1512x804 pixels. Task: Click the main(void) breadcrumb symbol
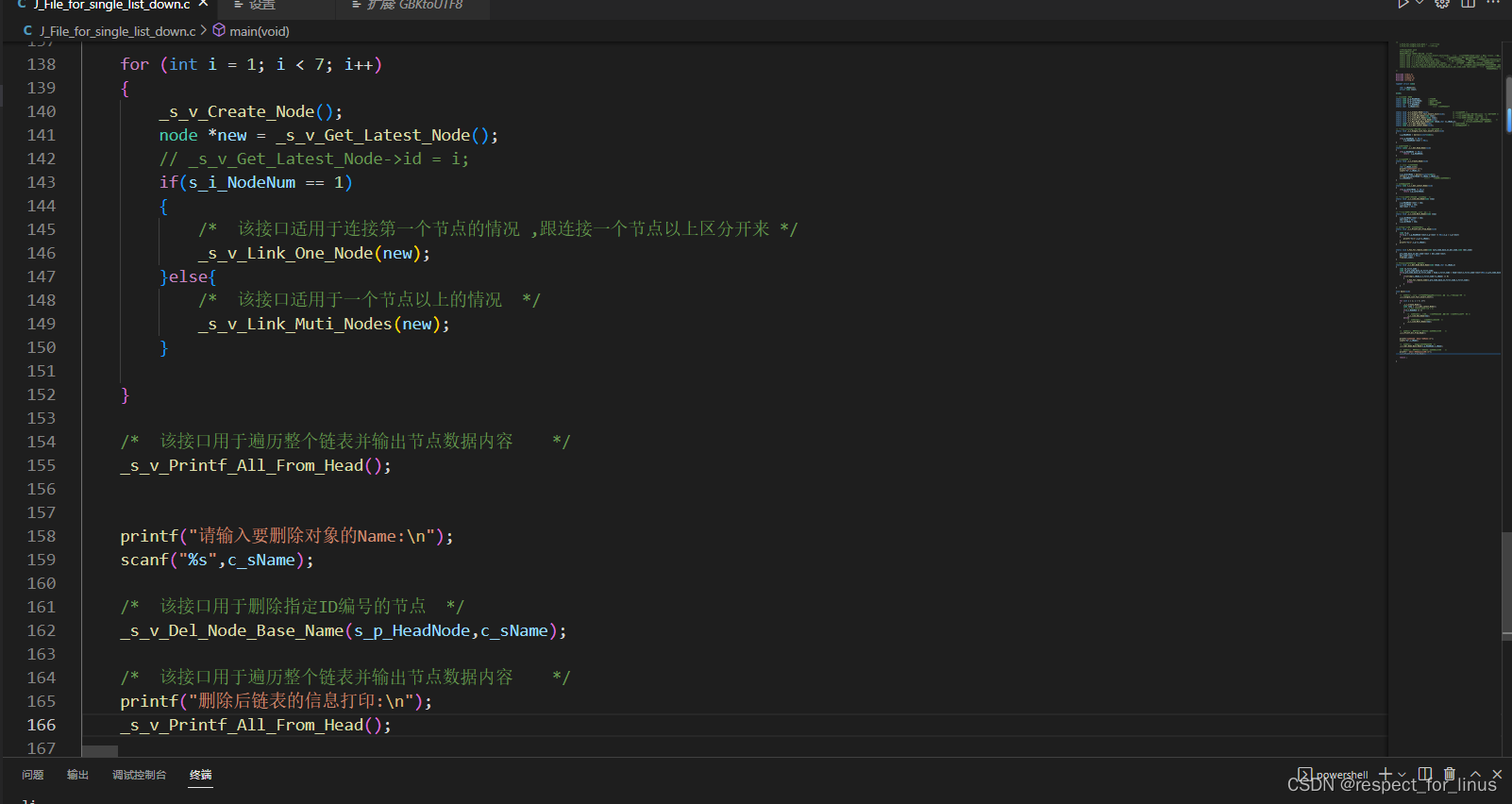(x=260, y=31)
